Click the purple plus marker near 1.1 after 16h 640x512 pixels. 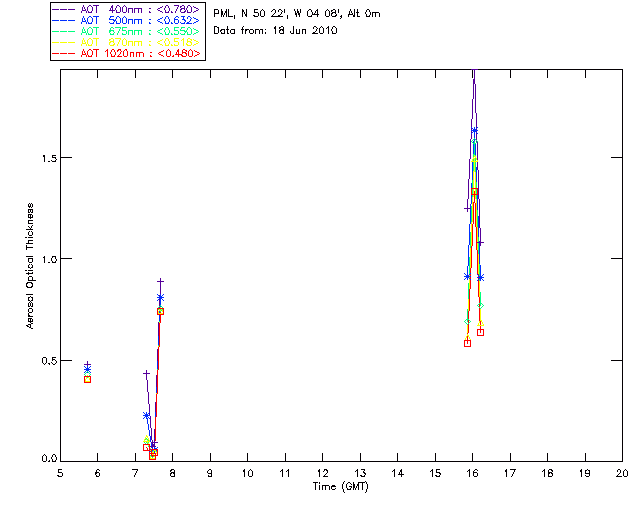(480, 243)
